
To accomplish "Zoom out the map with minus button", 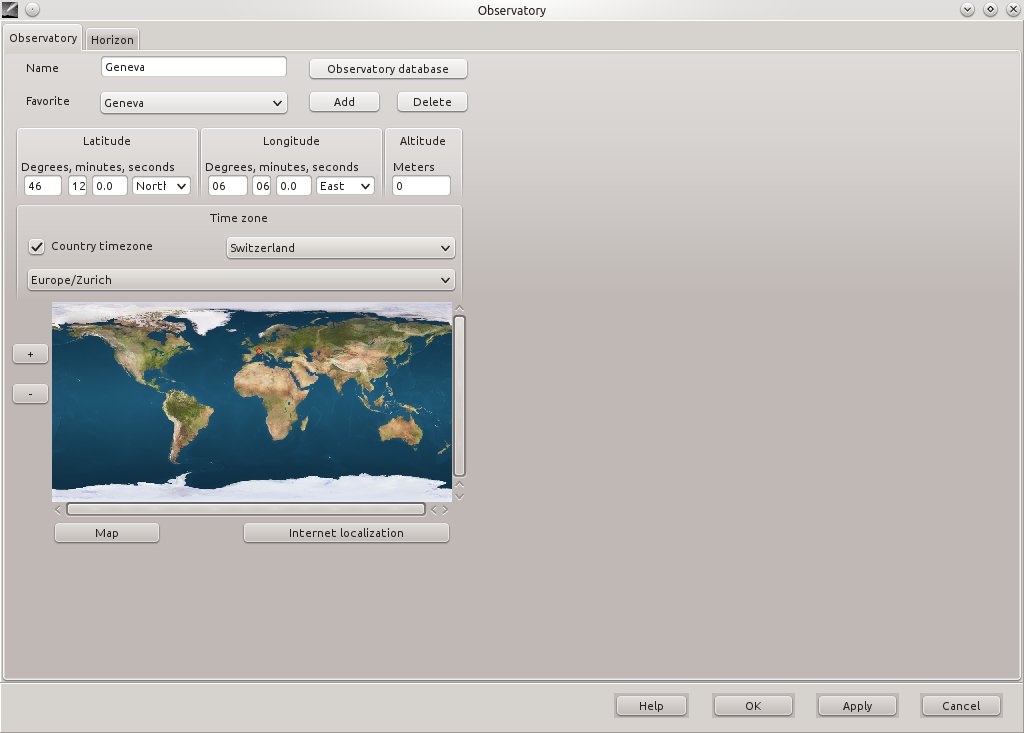I will pos(31,394).
